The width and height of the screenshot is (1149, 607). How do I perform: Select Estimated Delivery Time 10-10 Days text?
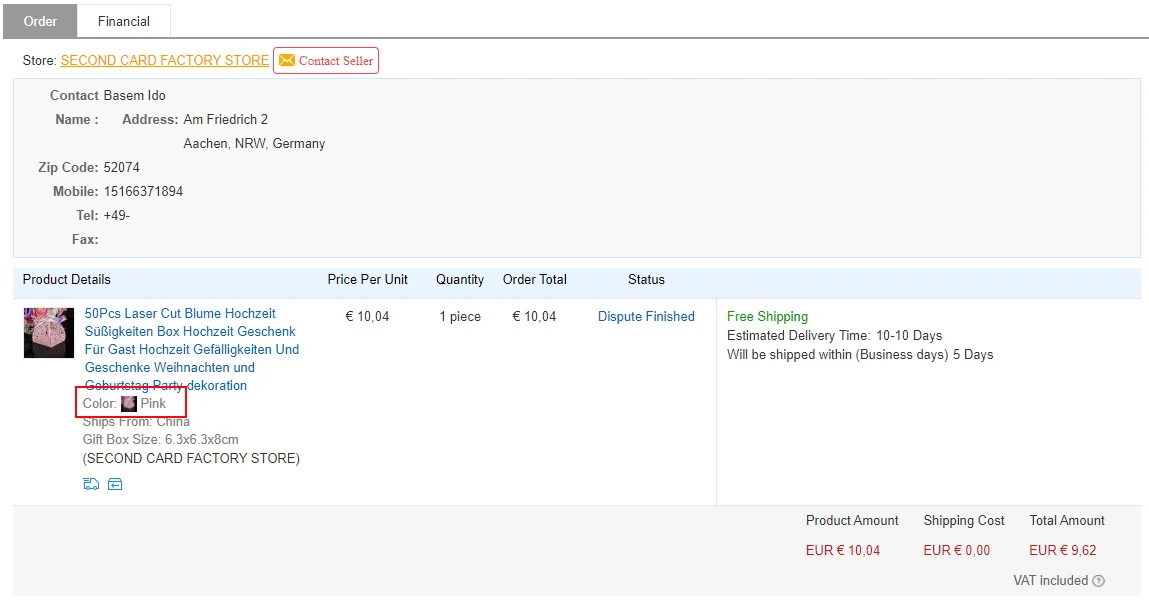(835, 335)
